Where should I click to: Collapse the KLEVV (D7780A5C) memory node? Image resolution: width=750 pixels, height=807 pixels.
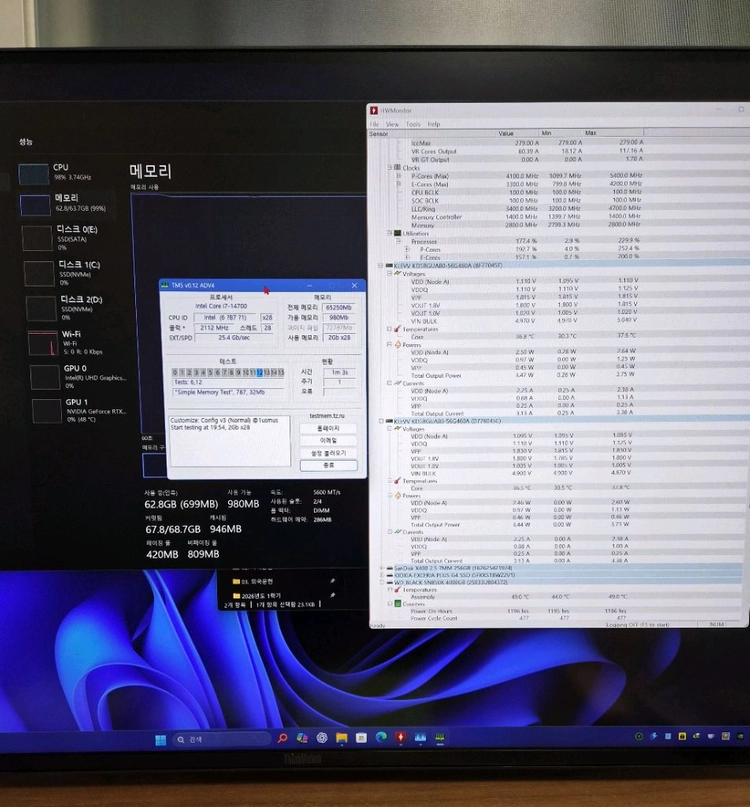381,421
